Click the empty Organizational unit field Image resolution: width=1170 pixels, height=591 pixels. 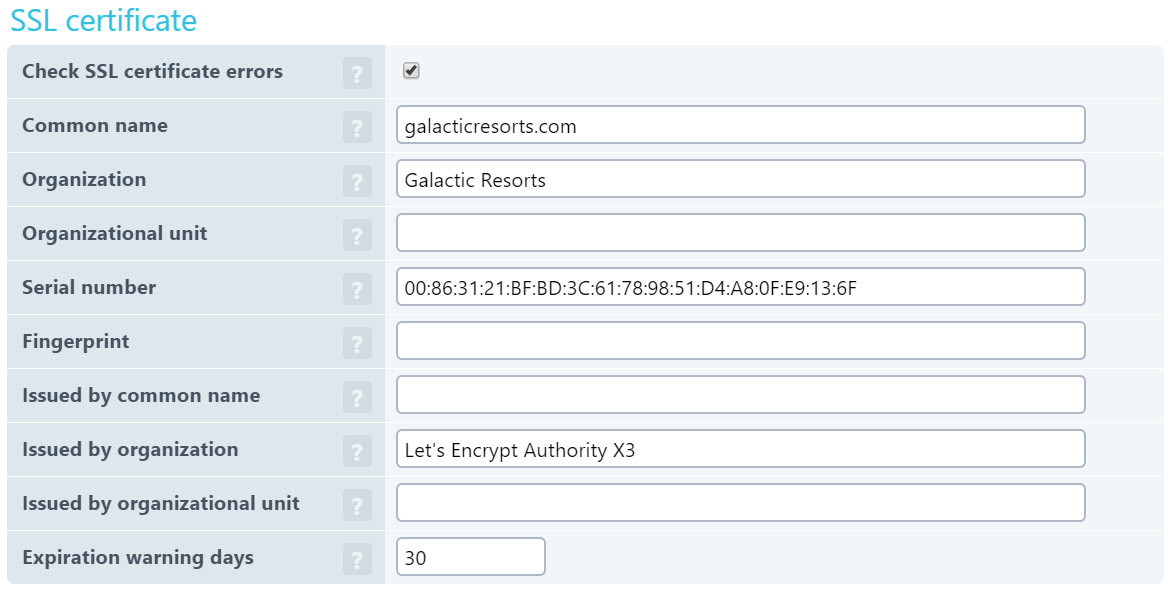pyautogui.click(x=740, y=233)
